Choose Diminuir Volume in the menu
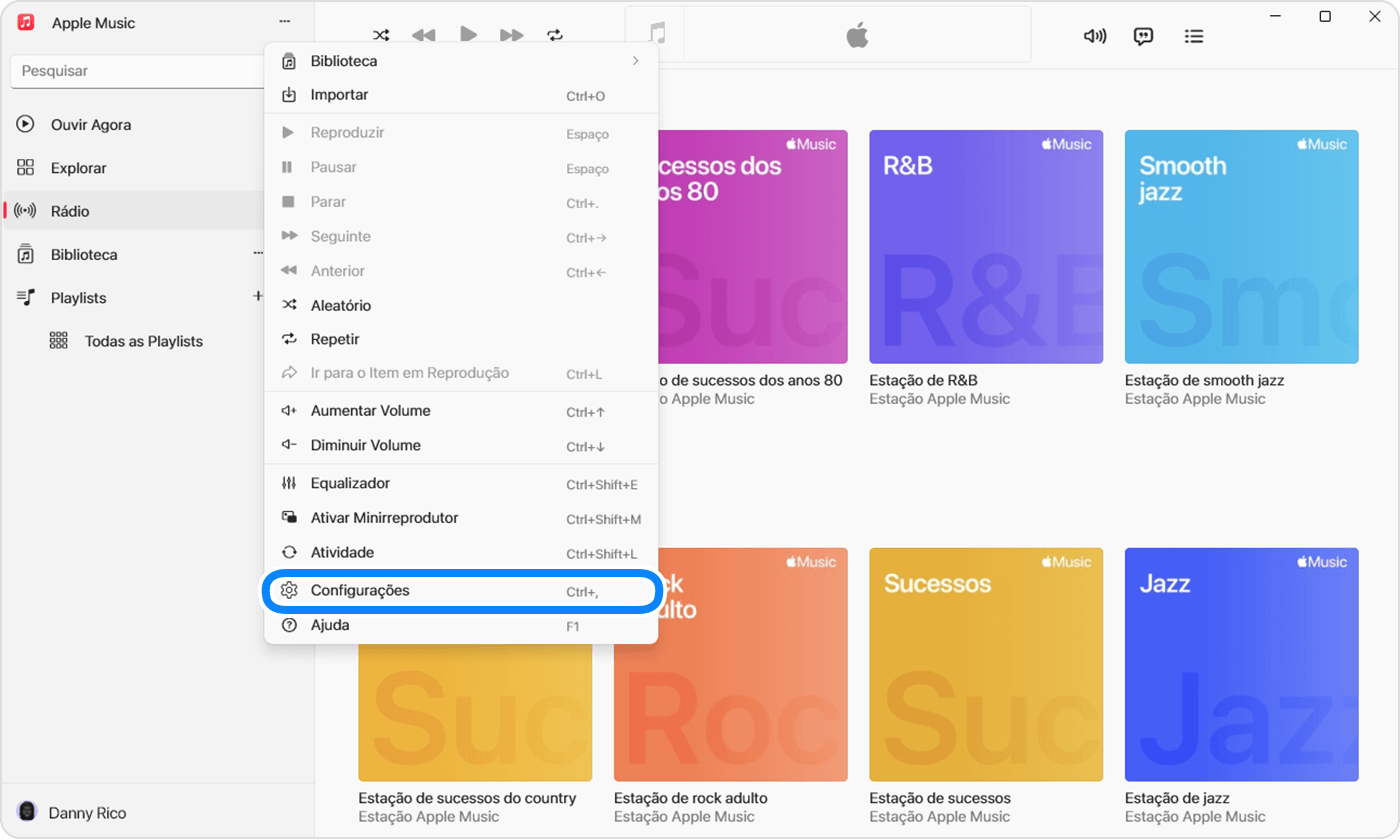 pyautogui.click(x=461, y=445)
